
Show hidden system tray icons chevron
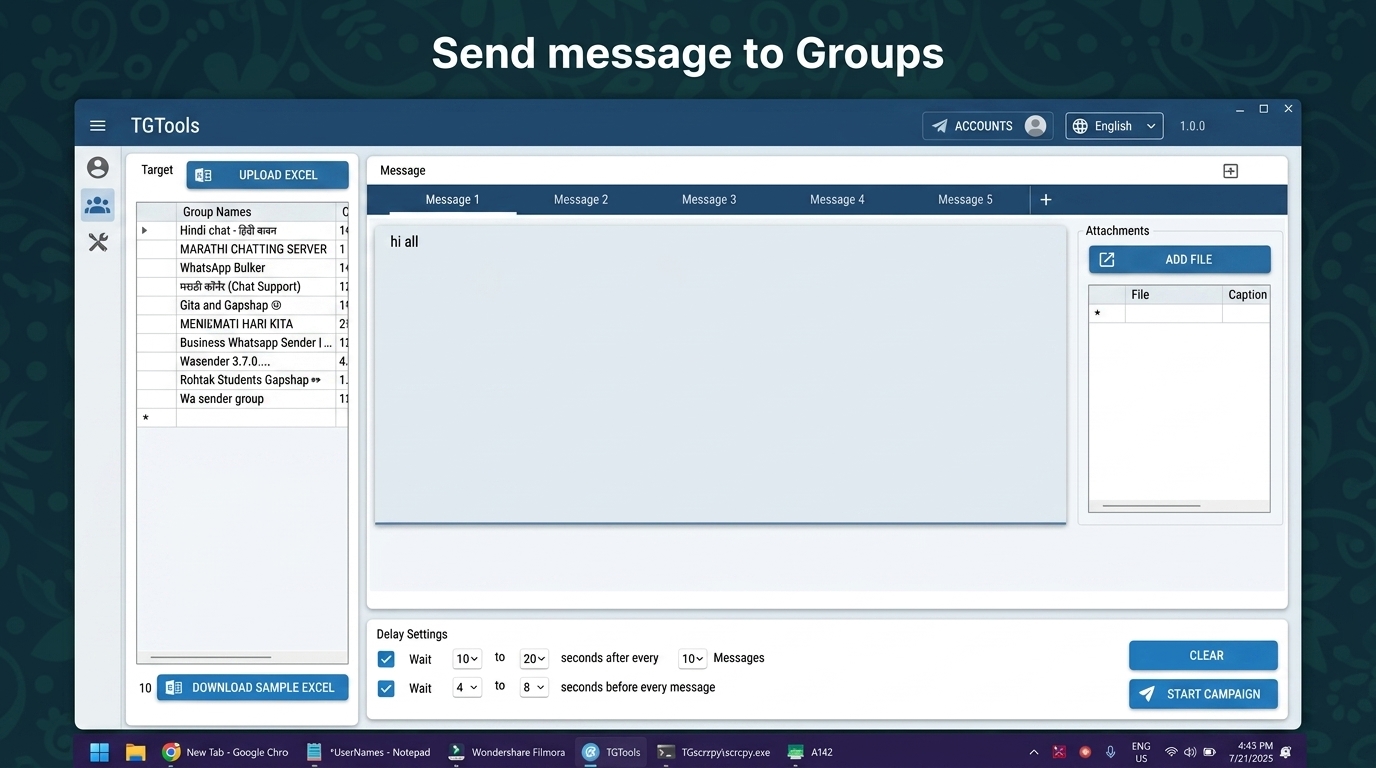(1034, 752)
